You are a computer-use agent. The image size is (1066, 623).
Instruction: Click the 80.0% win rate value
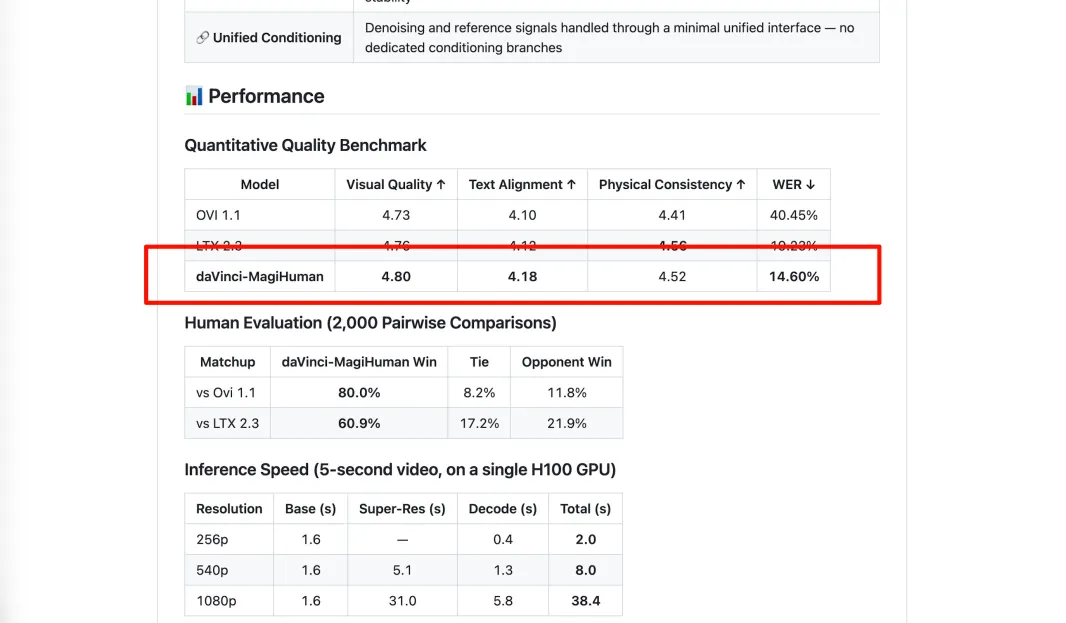click(359, 392)
